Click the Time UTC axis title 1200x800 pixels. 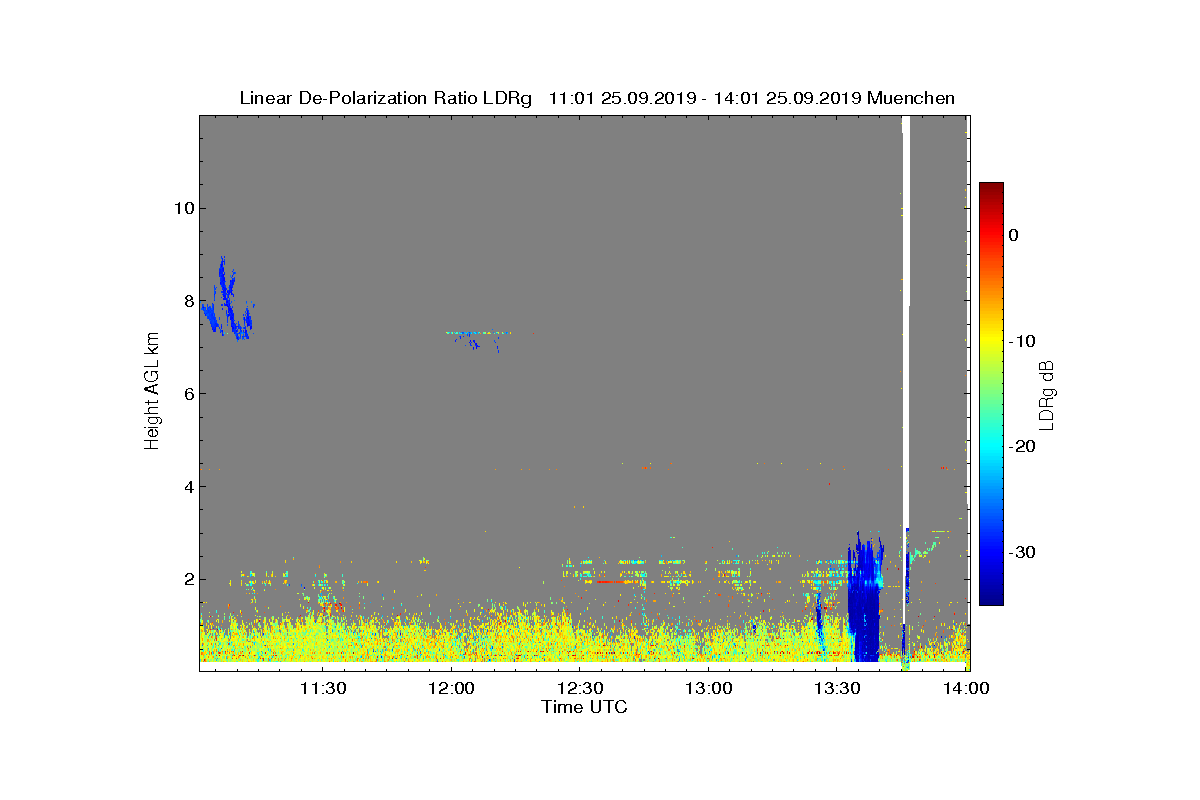coord(584,707)
